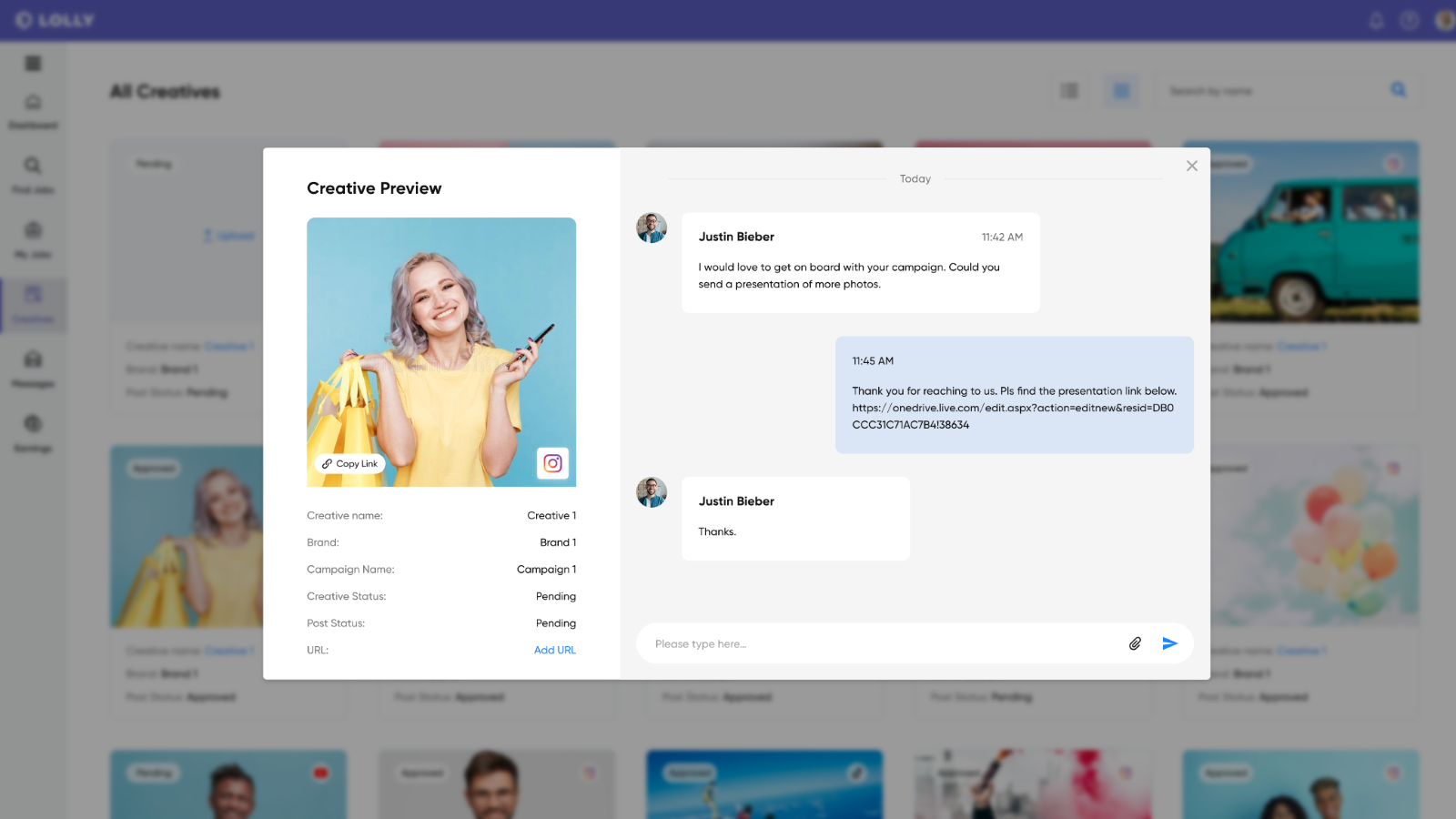Open the help icon in the header

(1410, 20)
